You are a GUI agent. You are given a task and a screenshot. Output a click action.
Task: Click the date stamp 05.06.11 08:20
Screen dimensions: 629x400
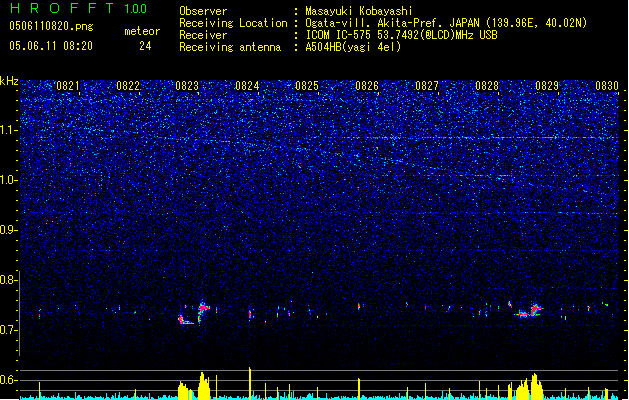pyautogui.click(x=51, y=46)
